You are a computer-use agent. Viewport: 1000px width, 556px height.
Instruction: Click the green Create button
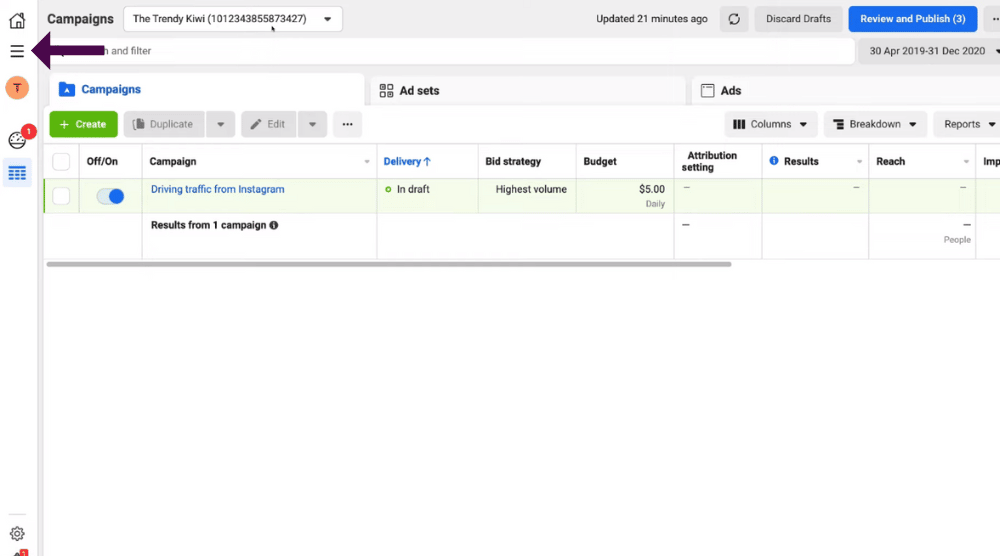[84, 124]
